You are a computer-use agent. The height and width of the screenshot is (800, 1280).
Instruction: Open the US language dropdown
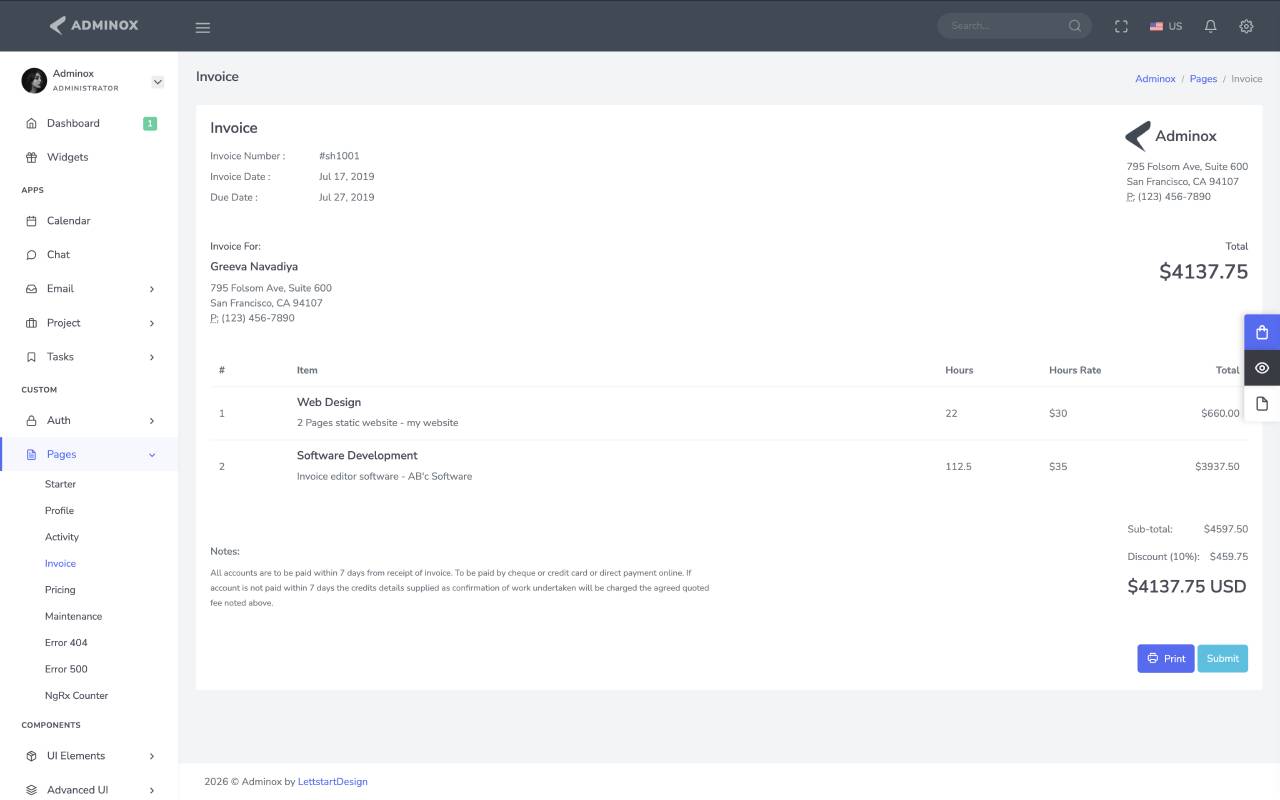[x=1166, y=26]
